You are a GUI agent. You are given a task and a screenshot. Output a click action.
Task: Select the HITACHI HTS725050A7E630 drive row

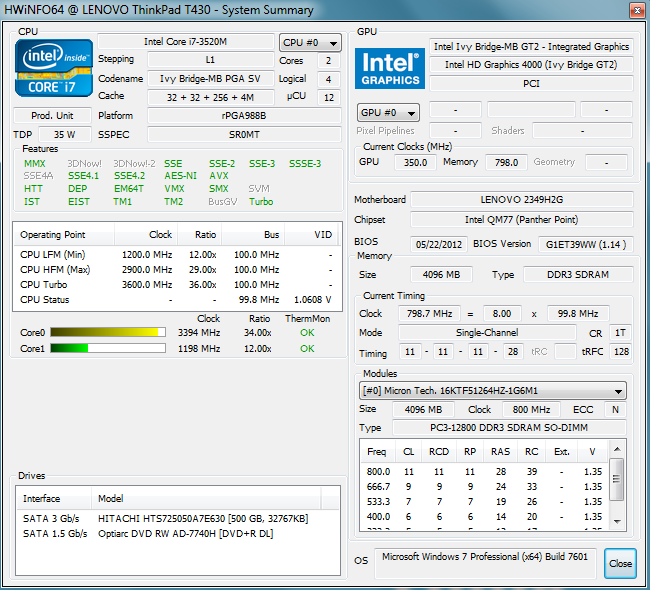pos(178,519)
